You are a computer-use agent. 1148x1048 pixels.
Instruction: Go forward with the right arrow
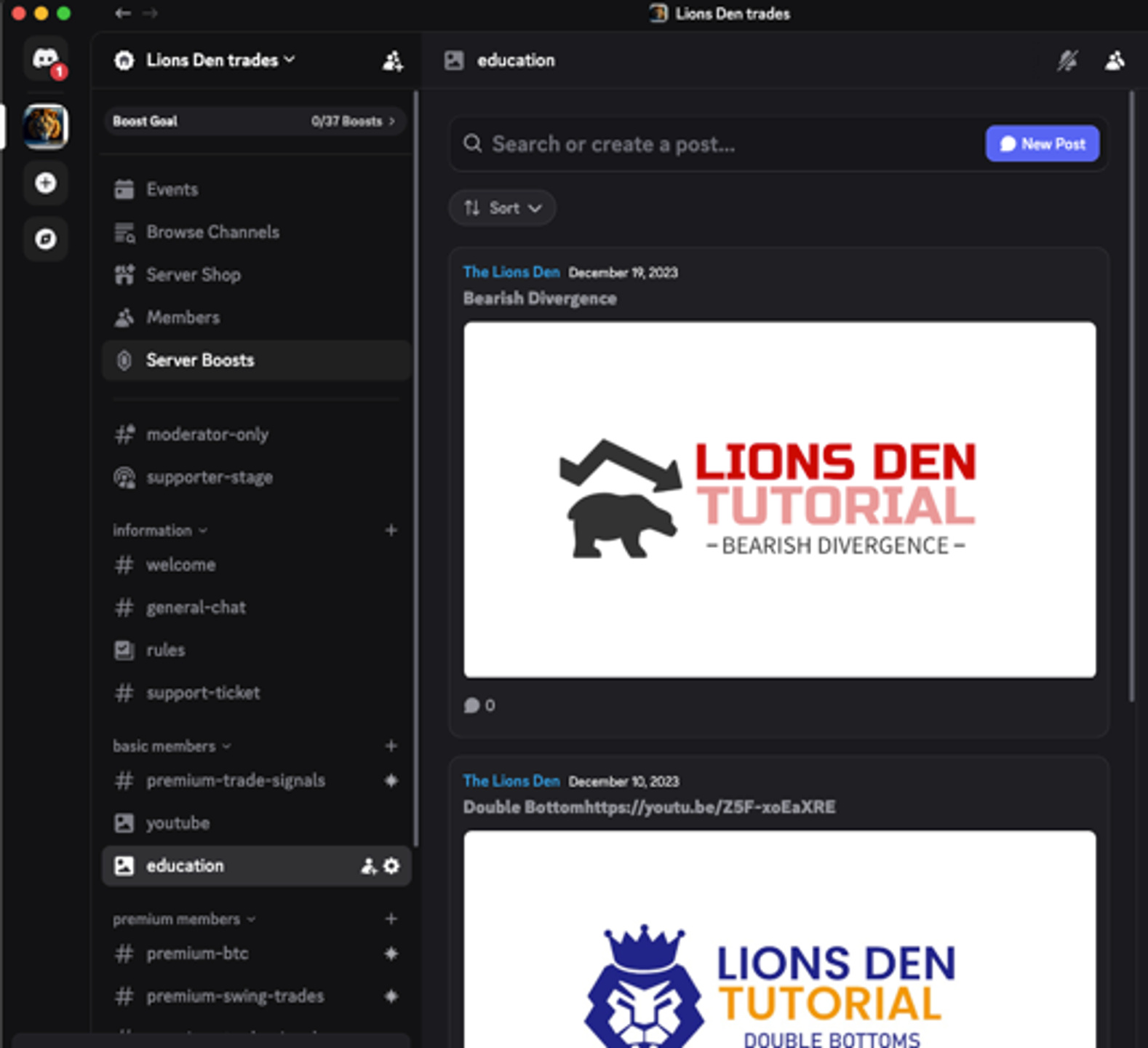(x=150, y=13)
